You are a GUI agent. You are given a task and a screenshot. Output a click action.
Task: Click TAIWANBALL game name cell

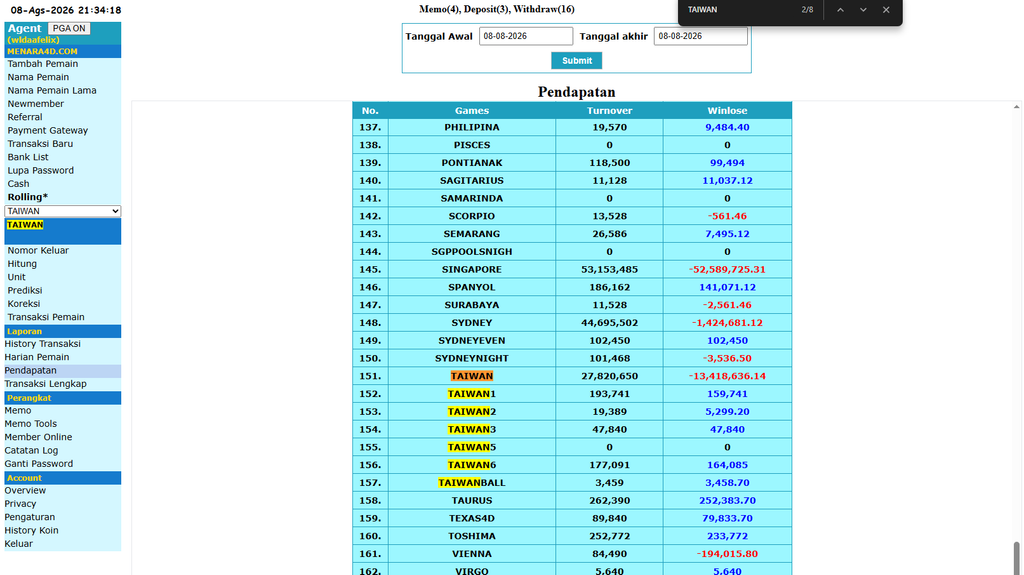472,483
